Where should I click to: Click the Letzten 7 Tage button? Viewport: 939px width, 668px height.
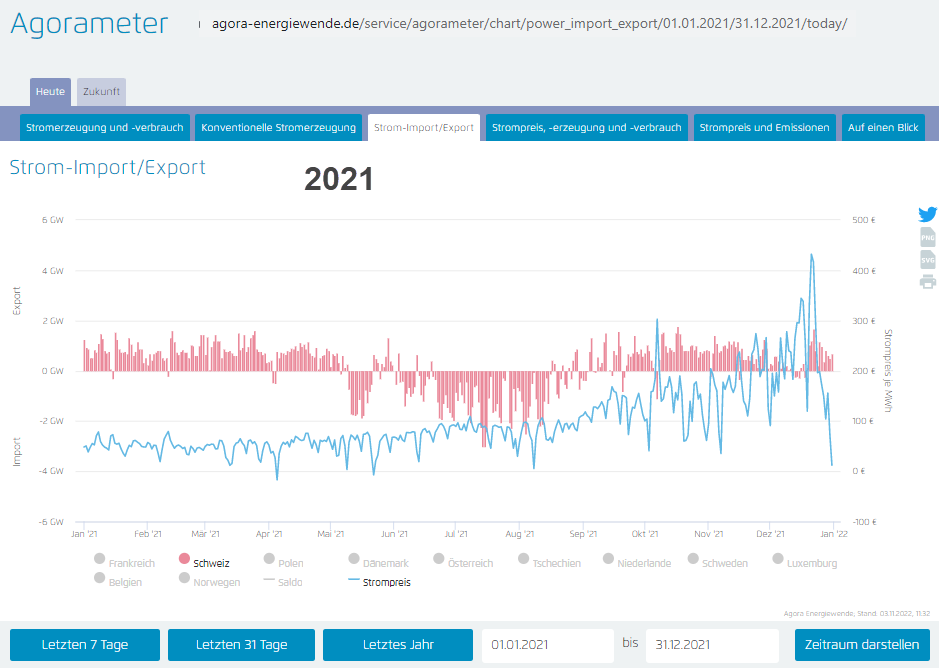85,645
